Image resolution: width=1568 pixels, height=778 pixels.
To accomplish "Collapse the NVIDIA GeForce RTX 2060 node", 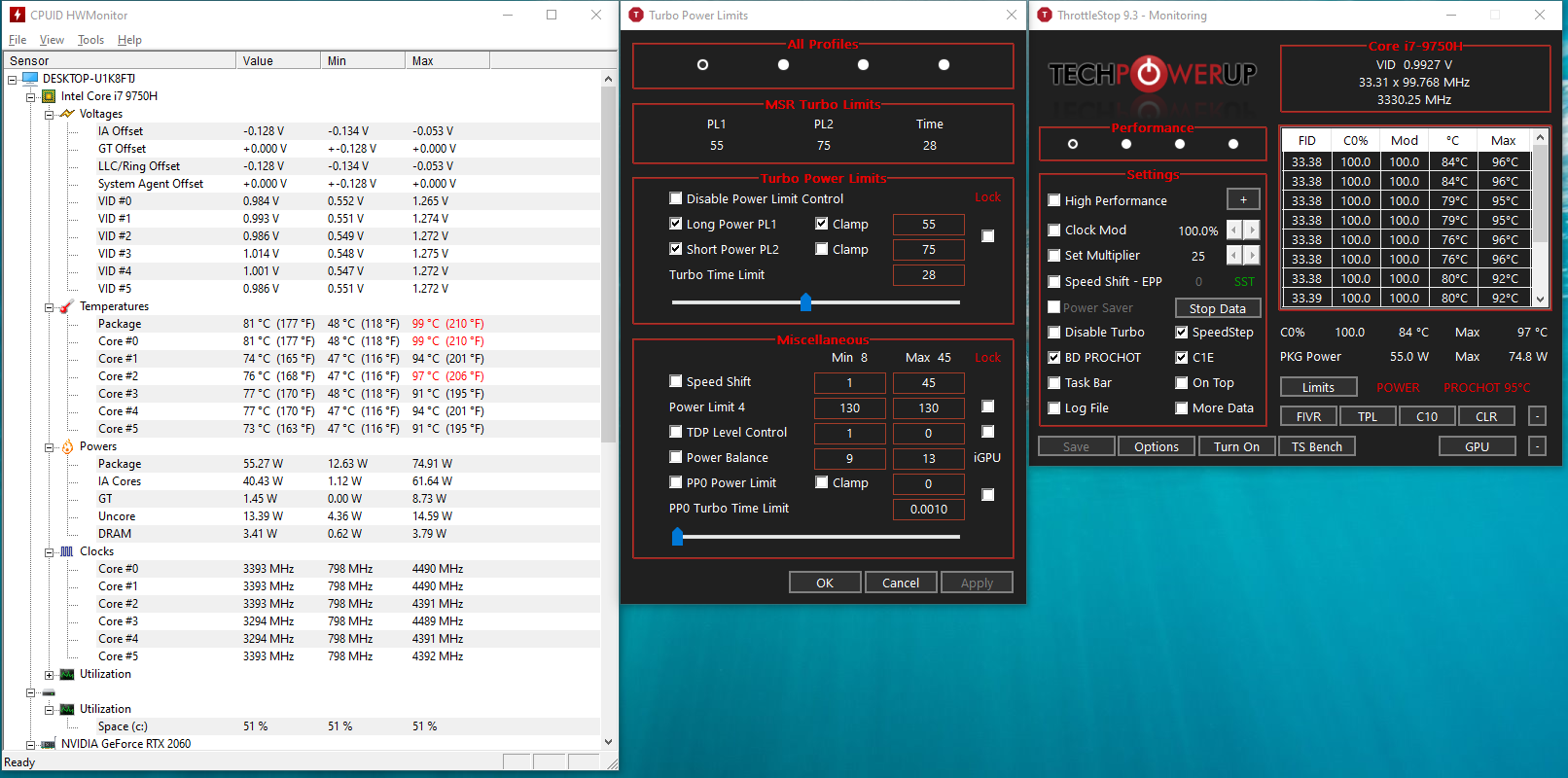I will [31, 744].
